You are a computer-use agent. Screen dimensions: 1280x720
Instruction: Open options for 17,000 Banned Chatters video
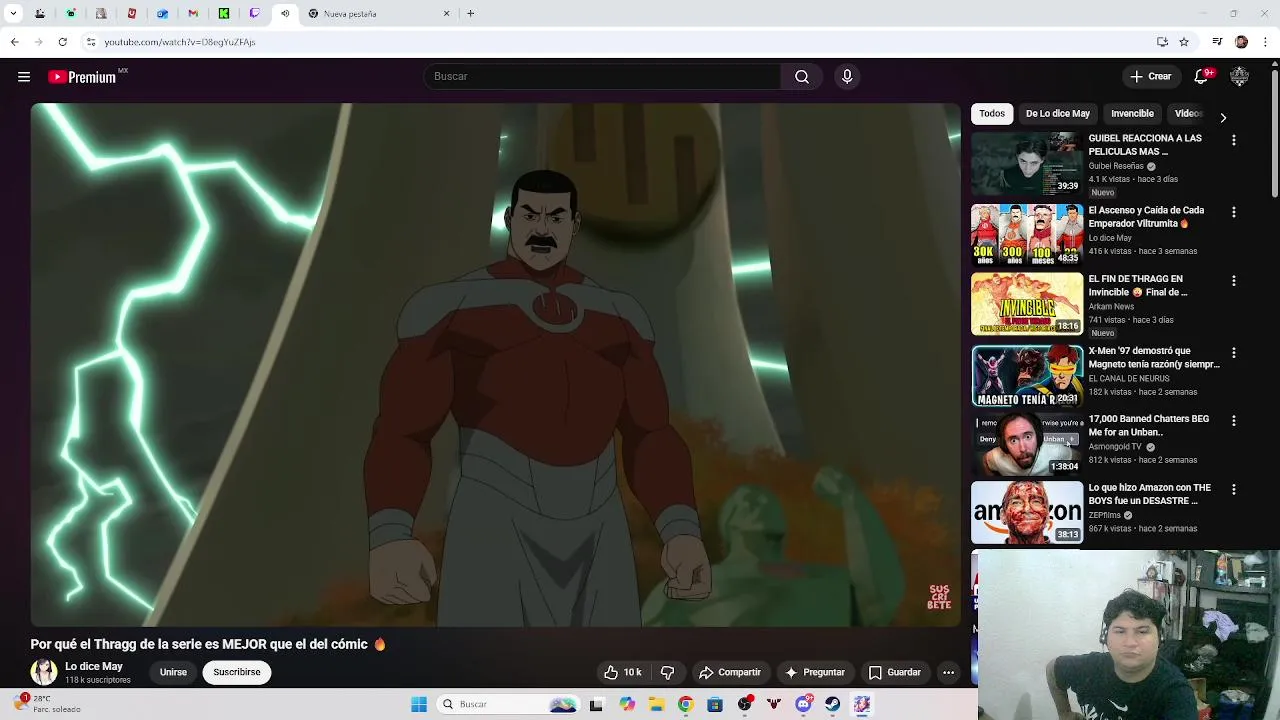(1234, 421)
